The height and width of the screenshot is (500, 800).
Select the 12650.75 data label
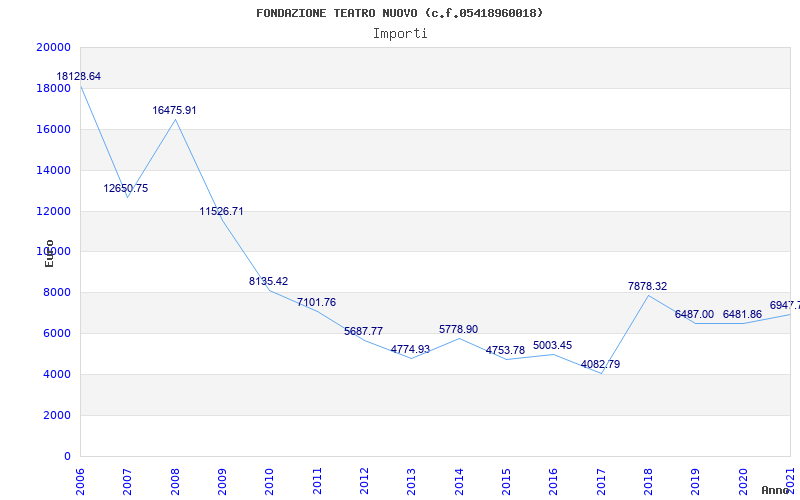point(126,188)
